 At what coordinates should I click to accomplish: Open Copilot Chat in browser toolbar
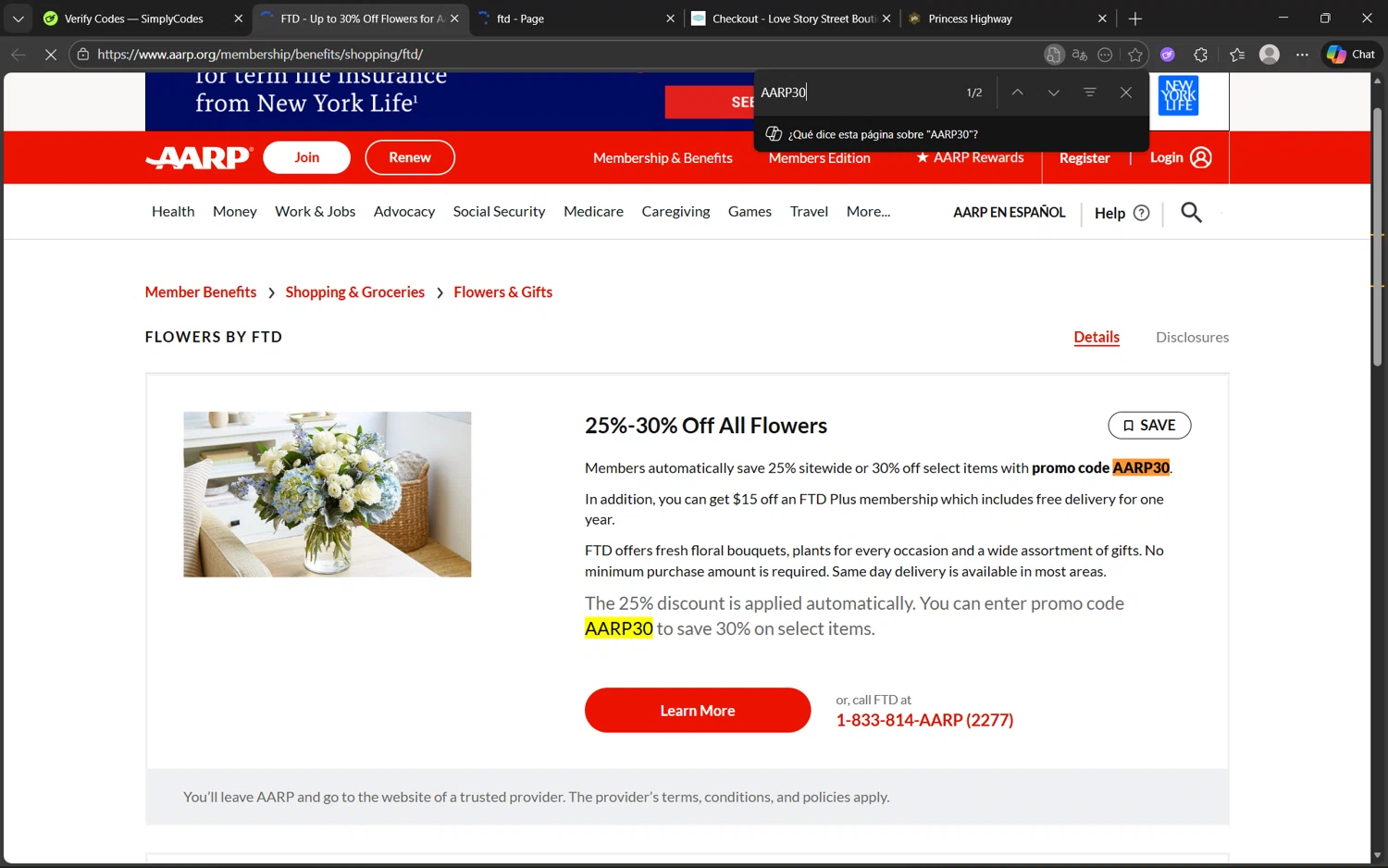(1351, 55)
